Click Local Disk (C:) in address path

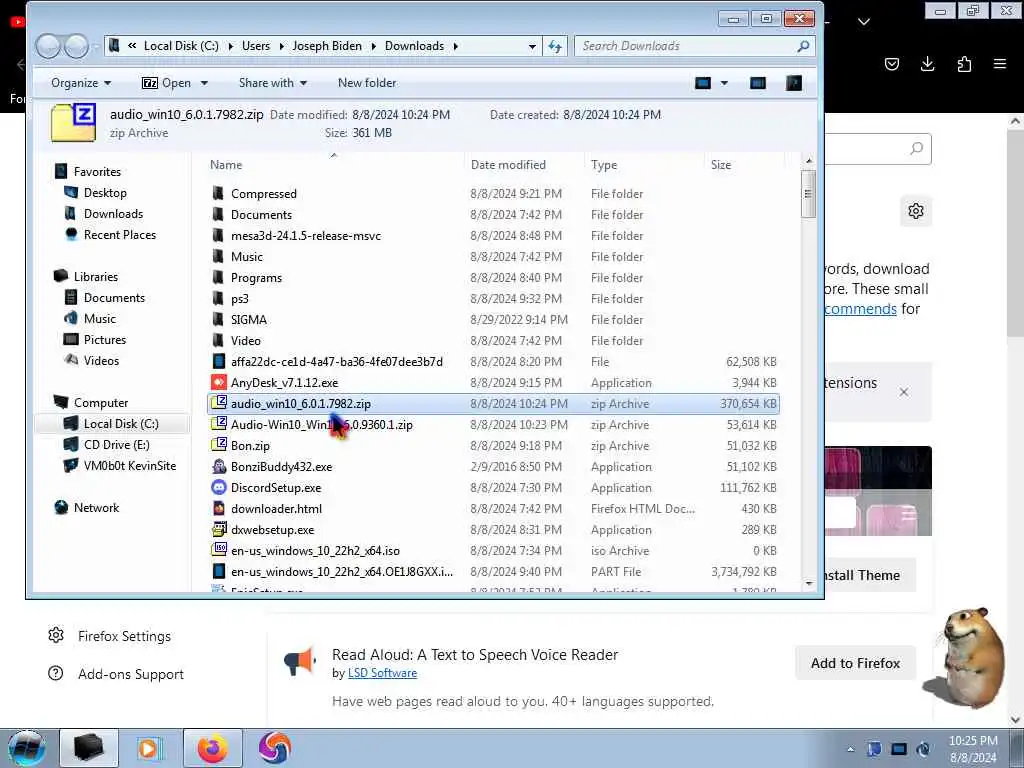click(181, 46)
